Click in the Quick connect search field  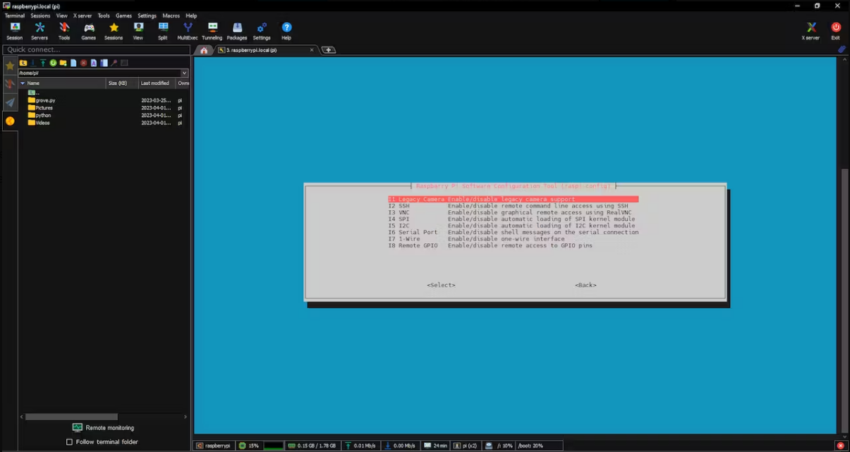[95, 49]
